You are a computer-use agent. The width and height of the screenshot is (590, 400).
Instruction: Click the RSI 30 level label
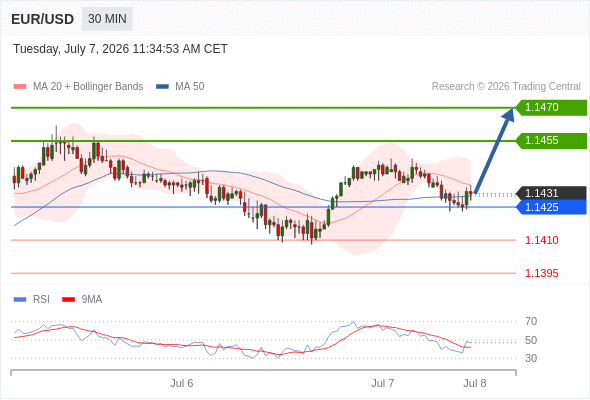(x=531, y=358)
